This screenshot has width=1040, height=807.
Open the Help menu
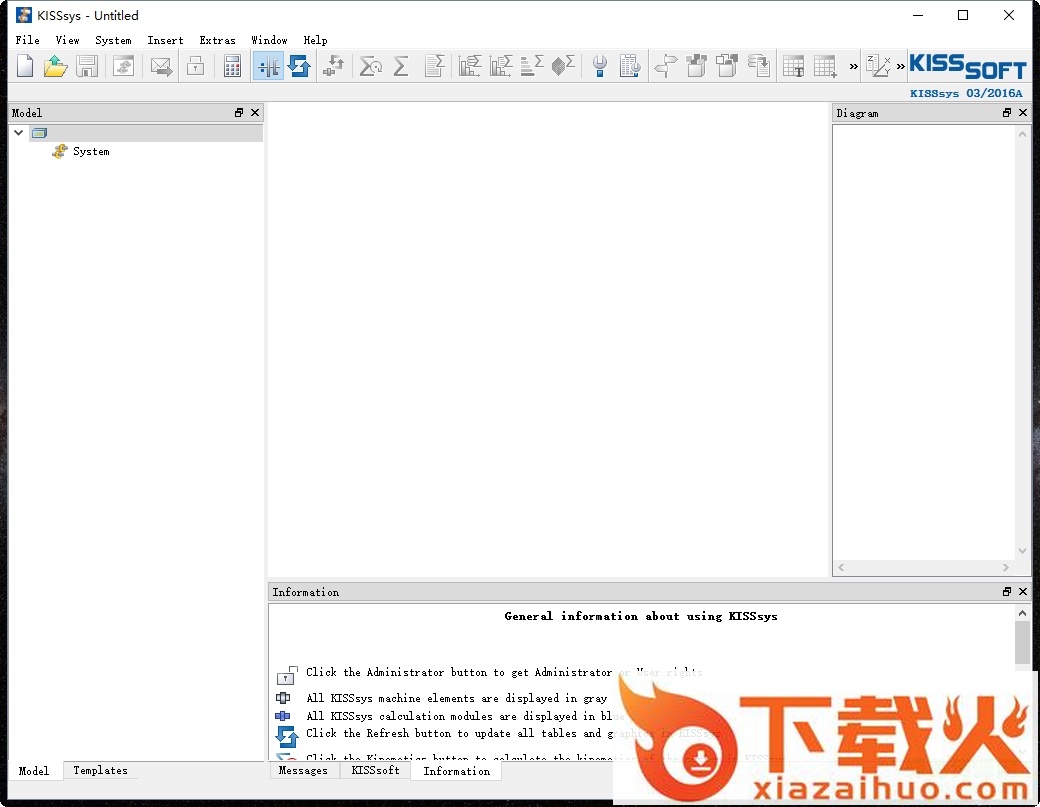pos(315,40)
